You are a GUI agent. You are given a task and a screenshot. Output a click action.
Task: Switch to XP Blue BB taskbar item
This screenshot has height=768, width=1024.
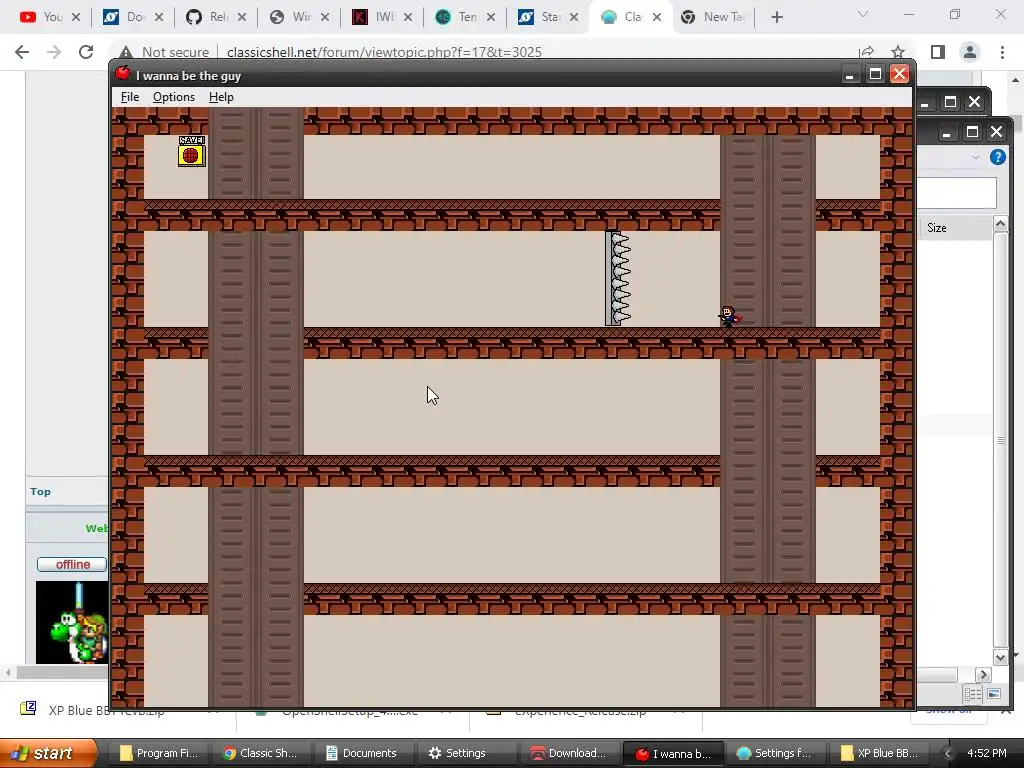pos(879,753)
